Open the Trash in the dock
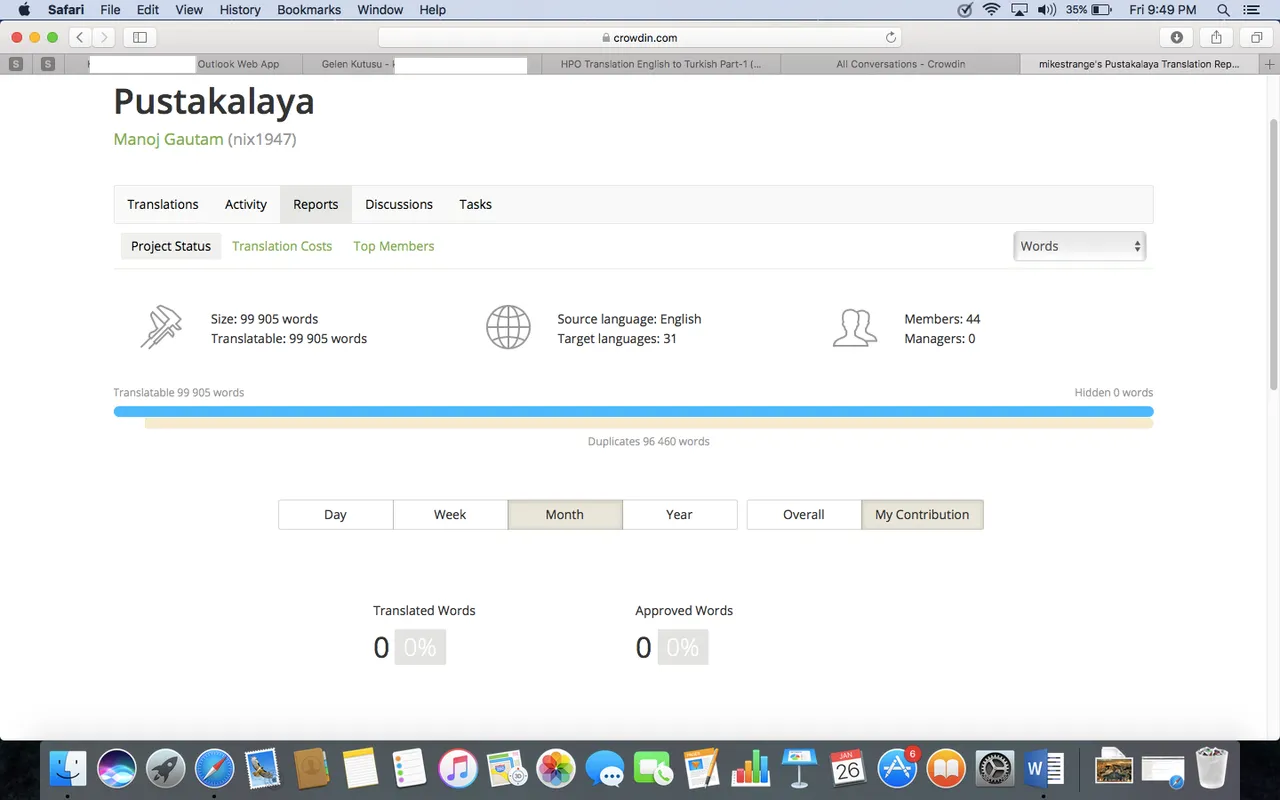The width and height of the screenshot is (1280, 800). (1211, 768)
